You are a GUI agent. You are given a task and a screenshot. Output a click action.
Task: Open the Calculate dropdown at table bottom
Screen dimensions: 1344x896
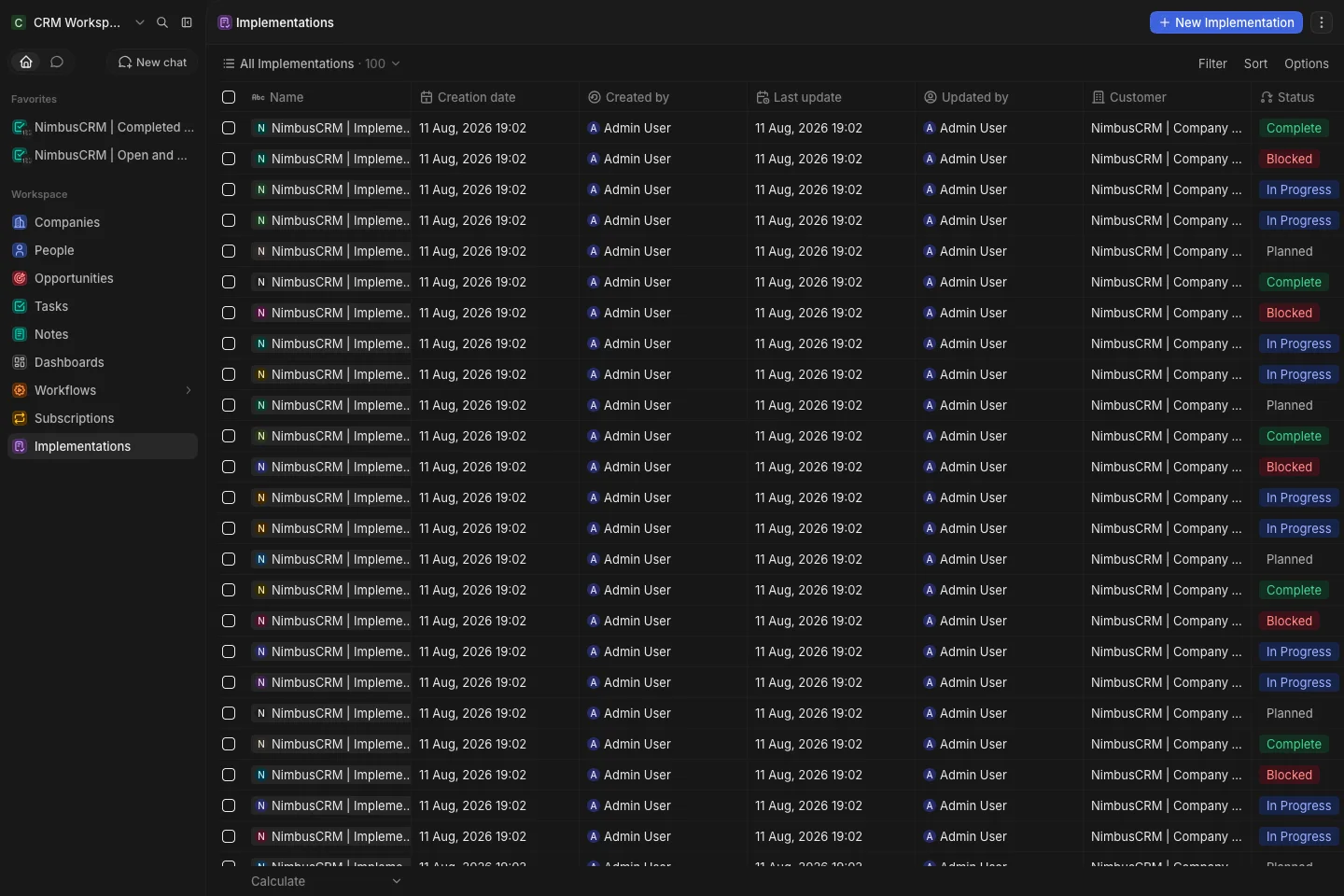pos(326,881)
